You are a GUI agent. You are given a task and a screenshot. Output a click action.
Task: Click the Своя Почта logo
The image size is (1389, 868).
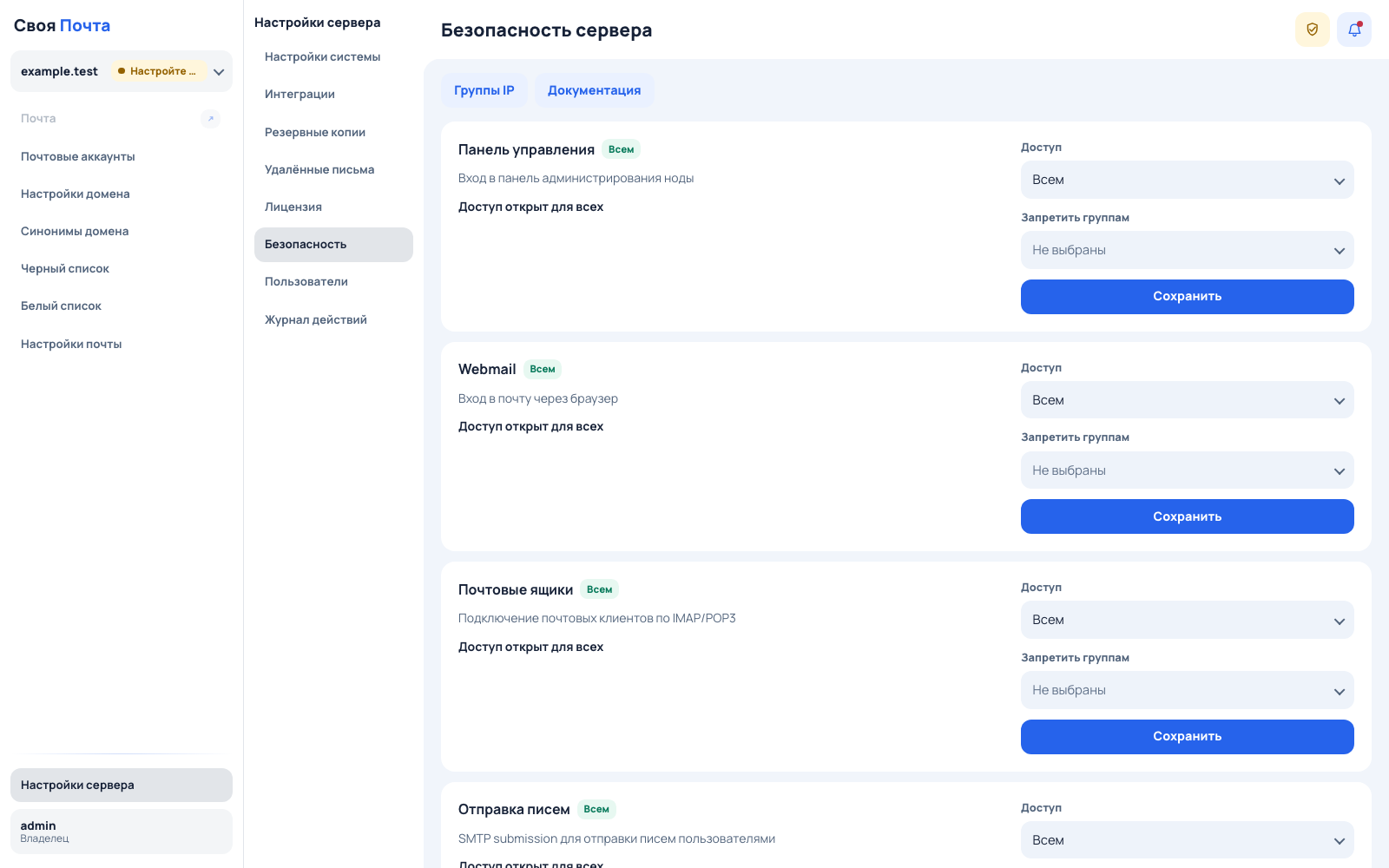62,26
